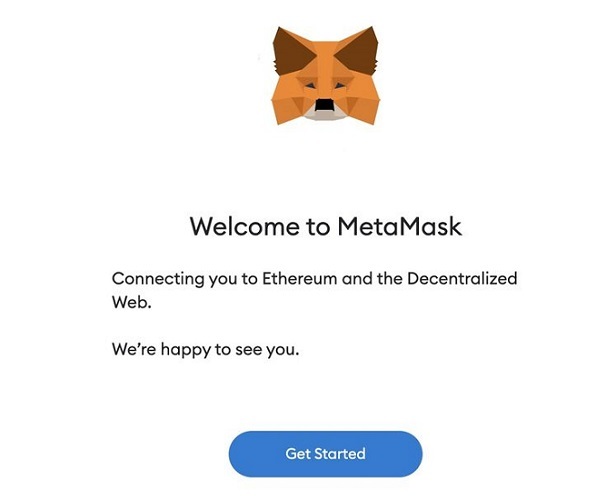Click the fox's gray-white chin
The image size is (606, 500).
point(324,115)
